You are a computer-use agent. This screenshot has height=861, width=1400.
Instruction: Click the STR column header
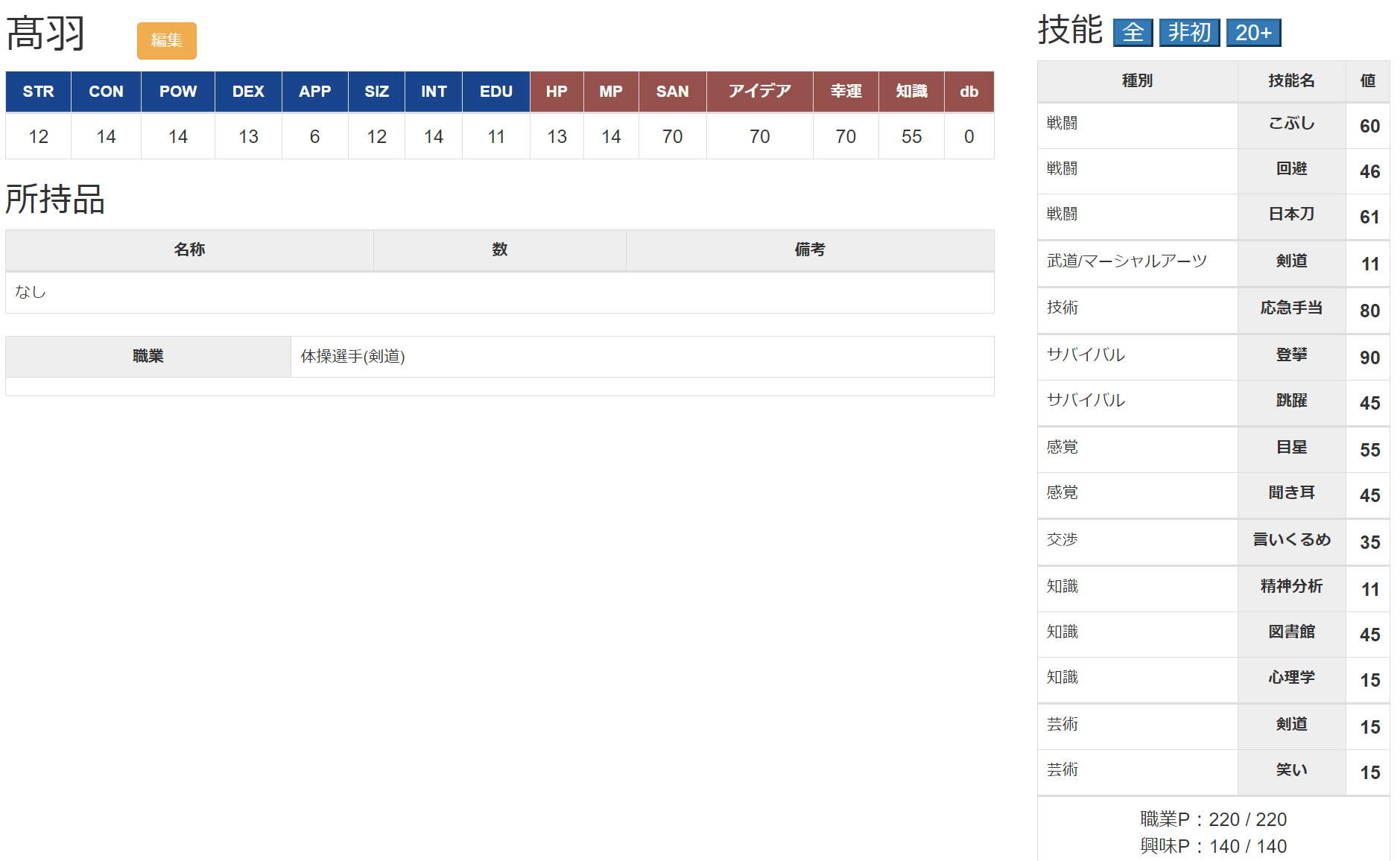coord(38,92)
